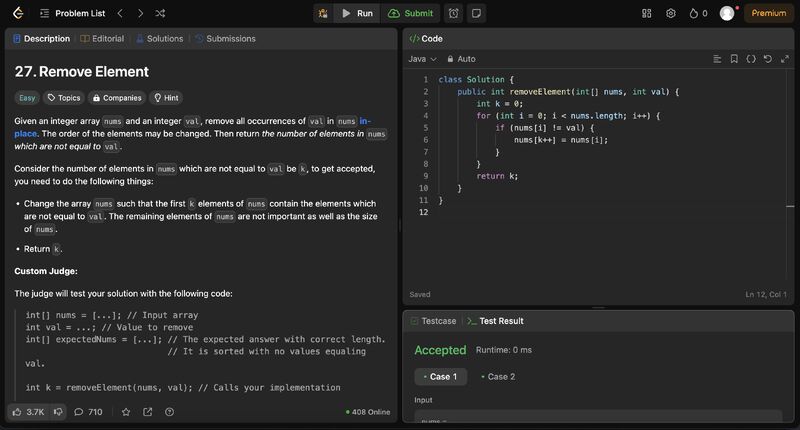Open the user profile avatar
Viewport: 800px width, 430px height.
tap(727, 13)
